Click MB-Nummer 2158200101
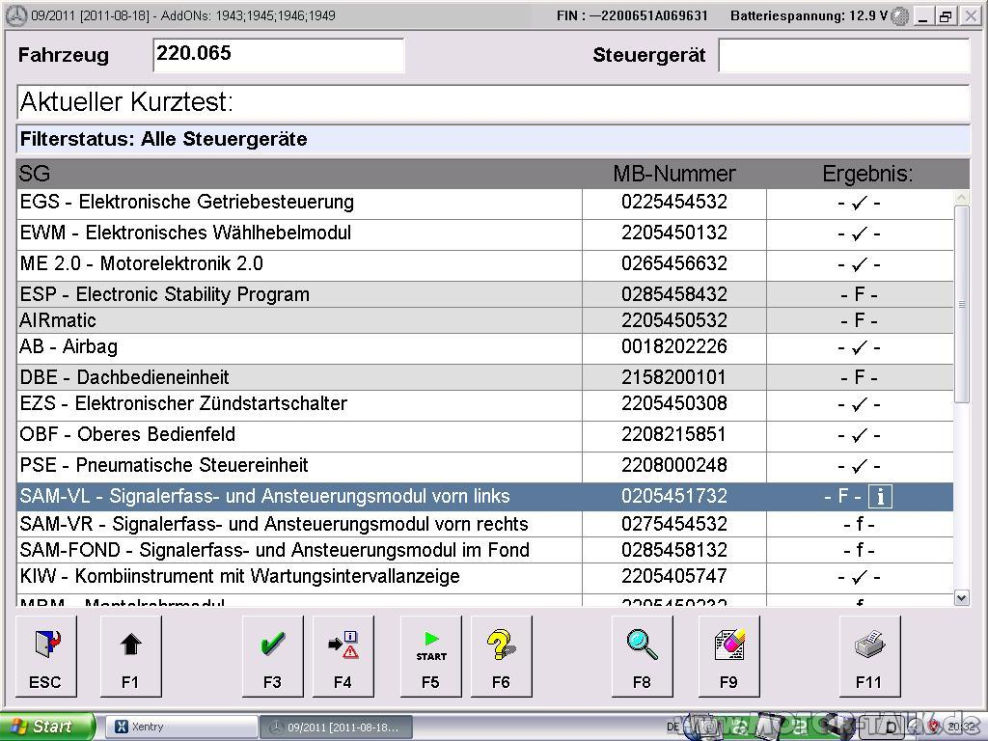Screen dimensions: 988x741 (x=674, y=377)
